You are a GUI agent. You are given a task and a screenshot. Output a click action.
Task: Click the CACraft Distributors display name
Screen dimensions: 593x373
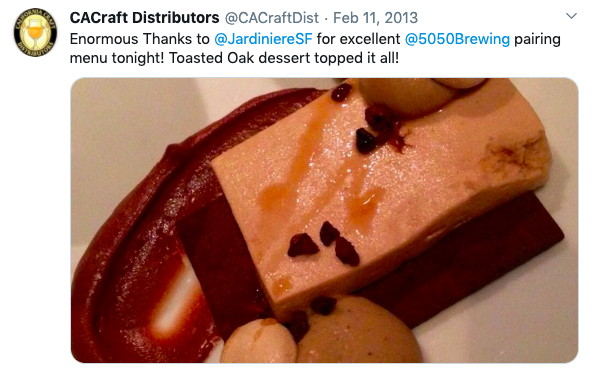[x=144, y=18]
